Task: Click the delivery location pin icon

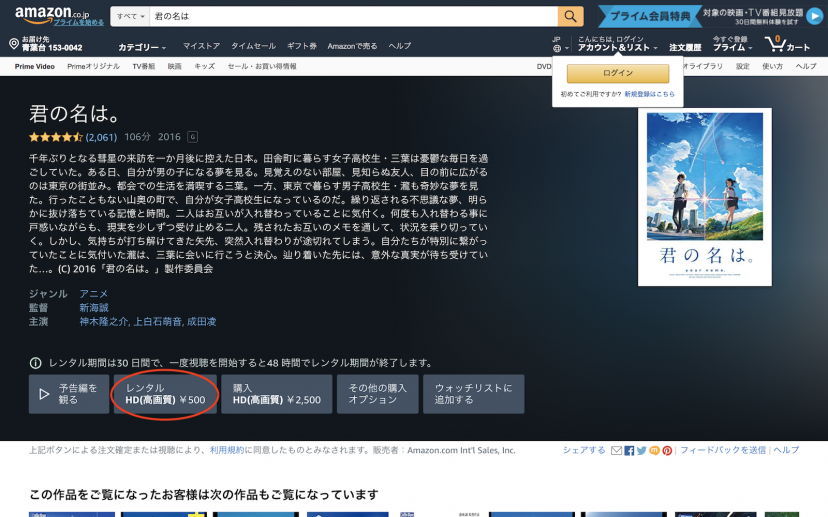Action: 14,44
